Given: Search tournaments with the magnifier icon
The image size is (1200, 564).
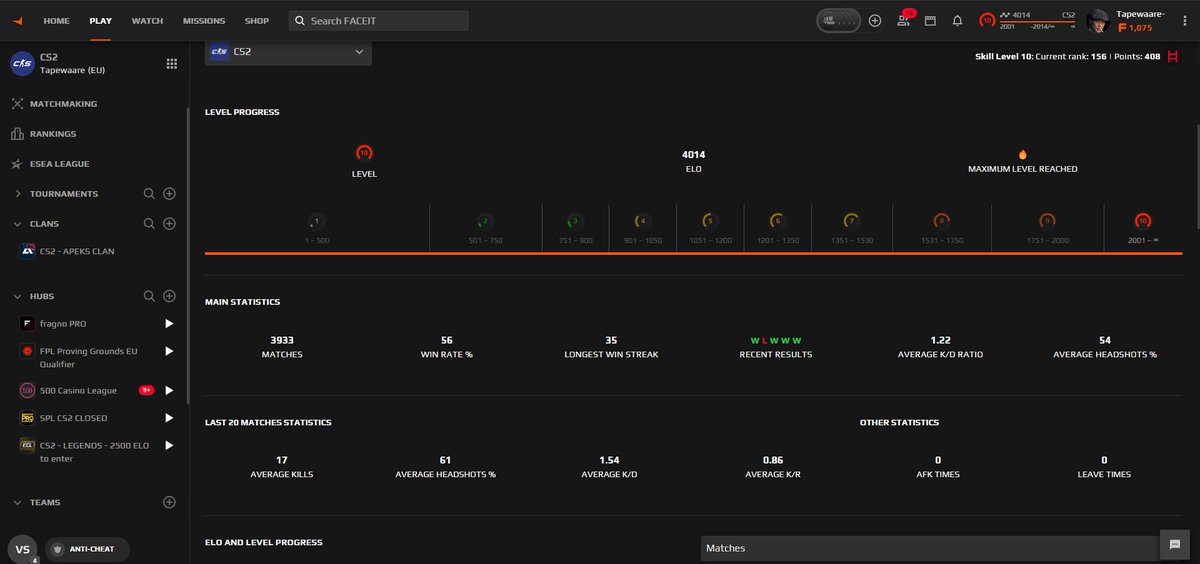Looking at the screenshot, I should coord(149,194).
